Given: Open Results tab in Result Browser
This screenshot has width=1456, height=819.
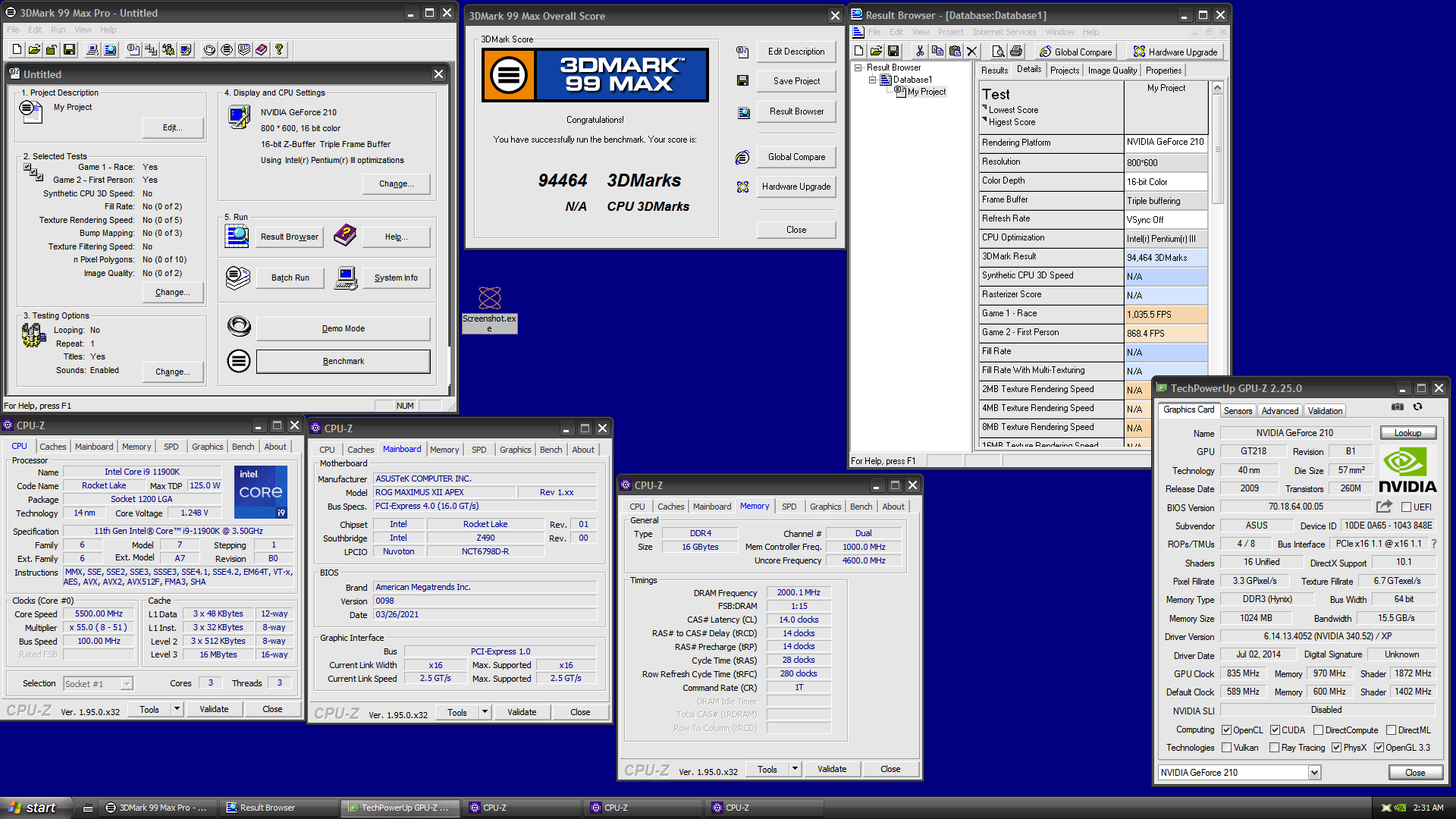Looking at the screenshot, I should tap(994, 71).
